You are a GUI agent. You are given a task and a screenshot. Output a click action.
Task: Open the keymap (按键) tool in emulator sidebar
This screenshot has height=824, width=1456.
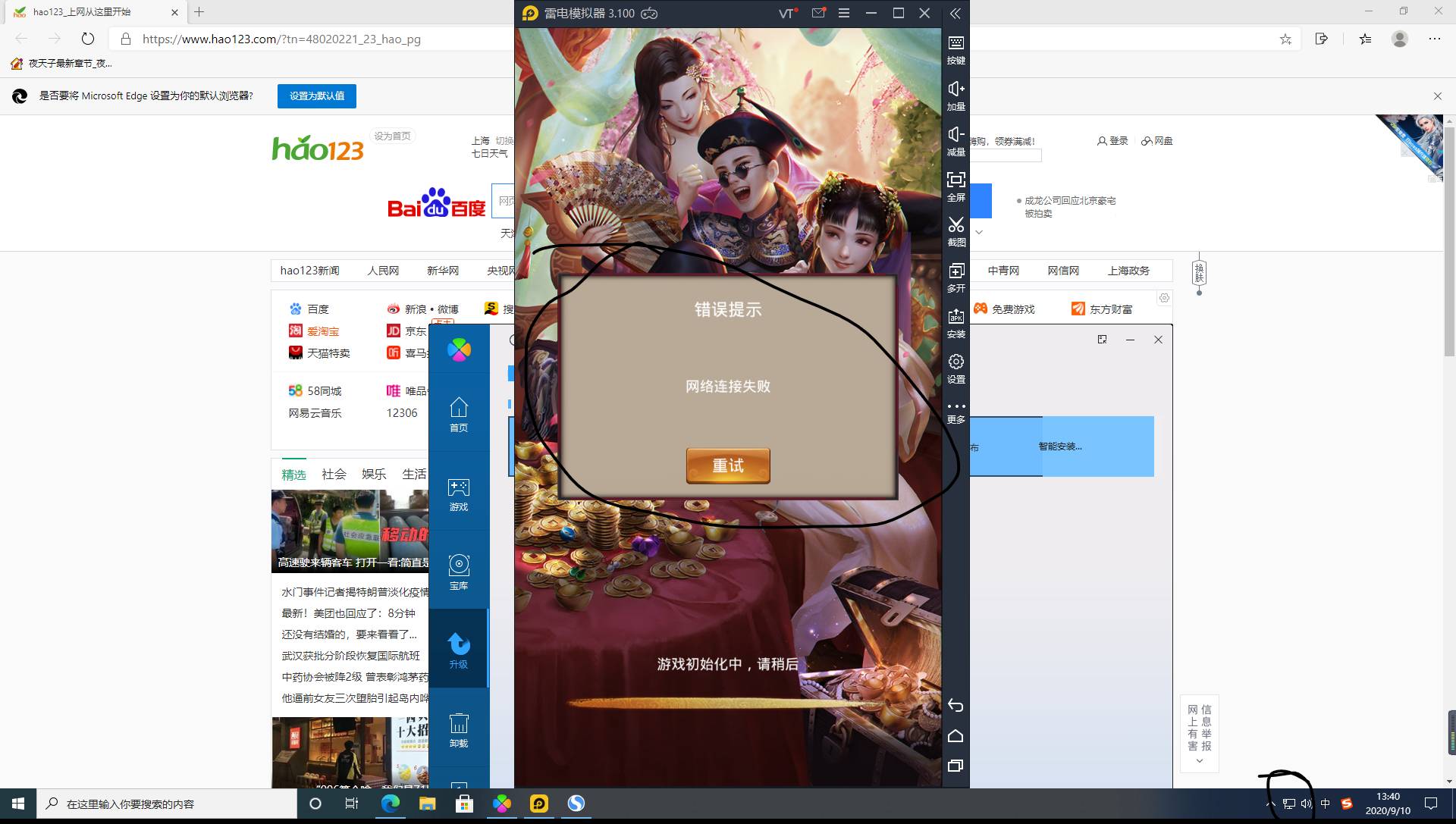pyautogui.click(x=955, y=49)
